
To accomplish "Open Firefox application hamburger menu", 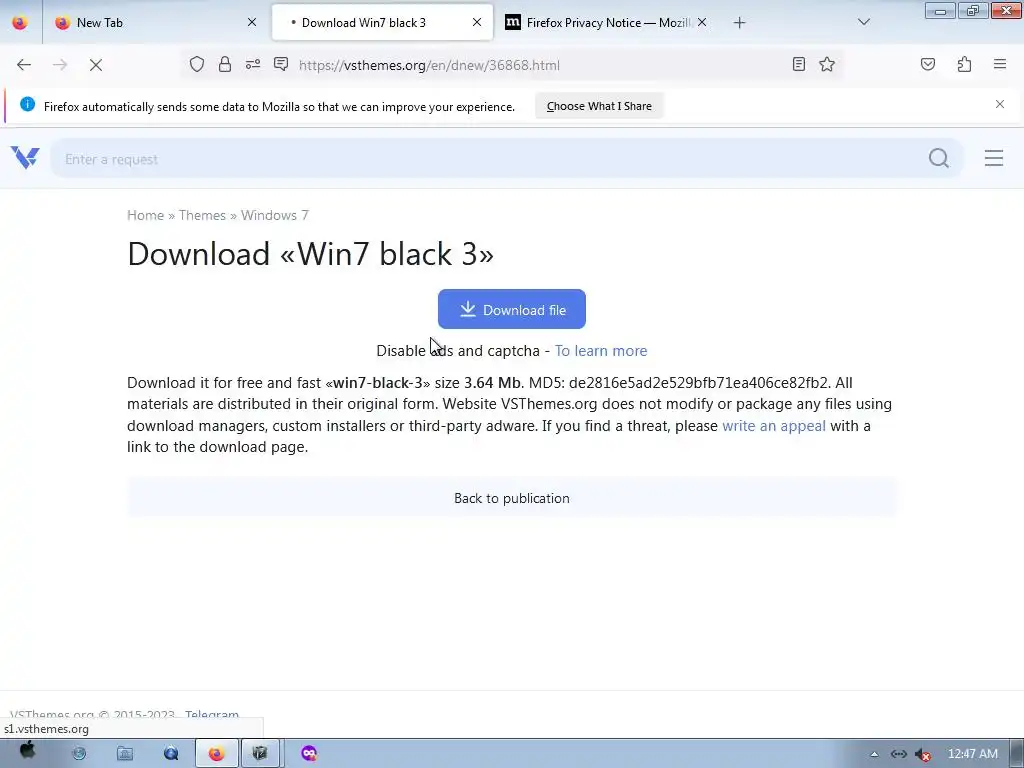I will pos(1000,64).
